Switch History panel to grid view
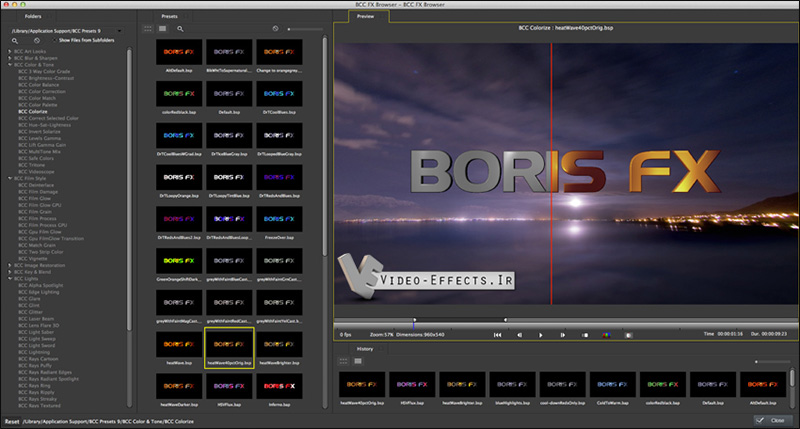The width and height of the screenshot is (800, 429). [x=343, y=361]
